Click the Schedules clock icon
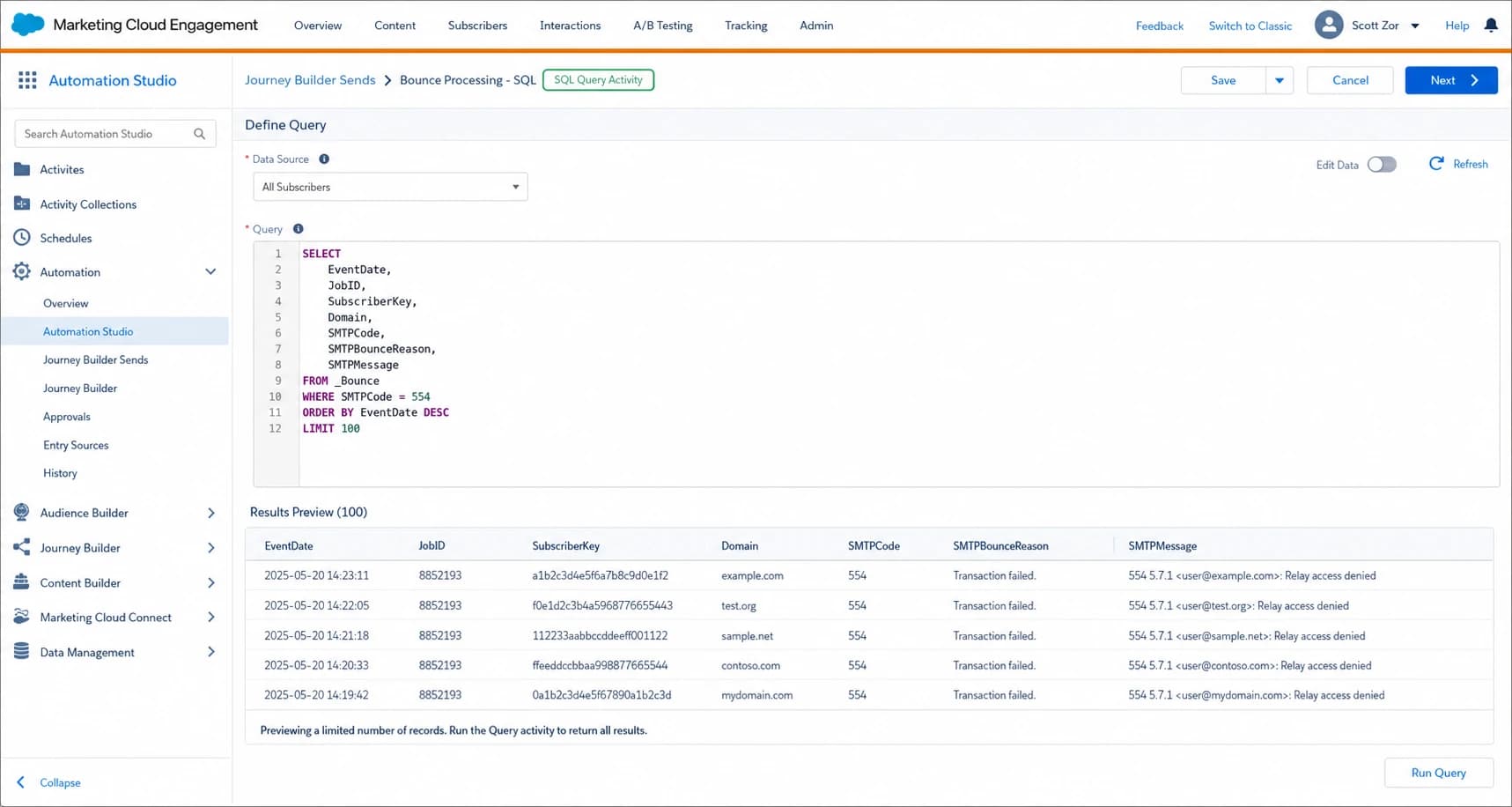 coord(22,238)
